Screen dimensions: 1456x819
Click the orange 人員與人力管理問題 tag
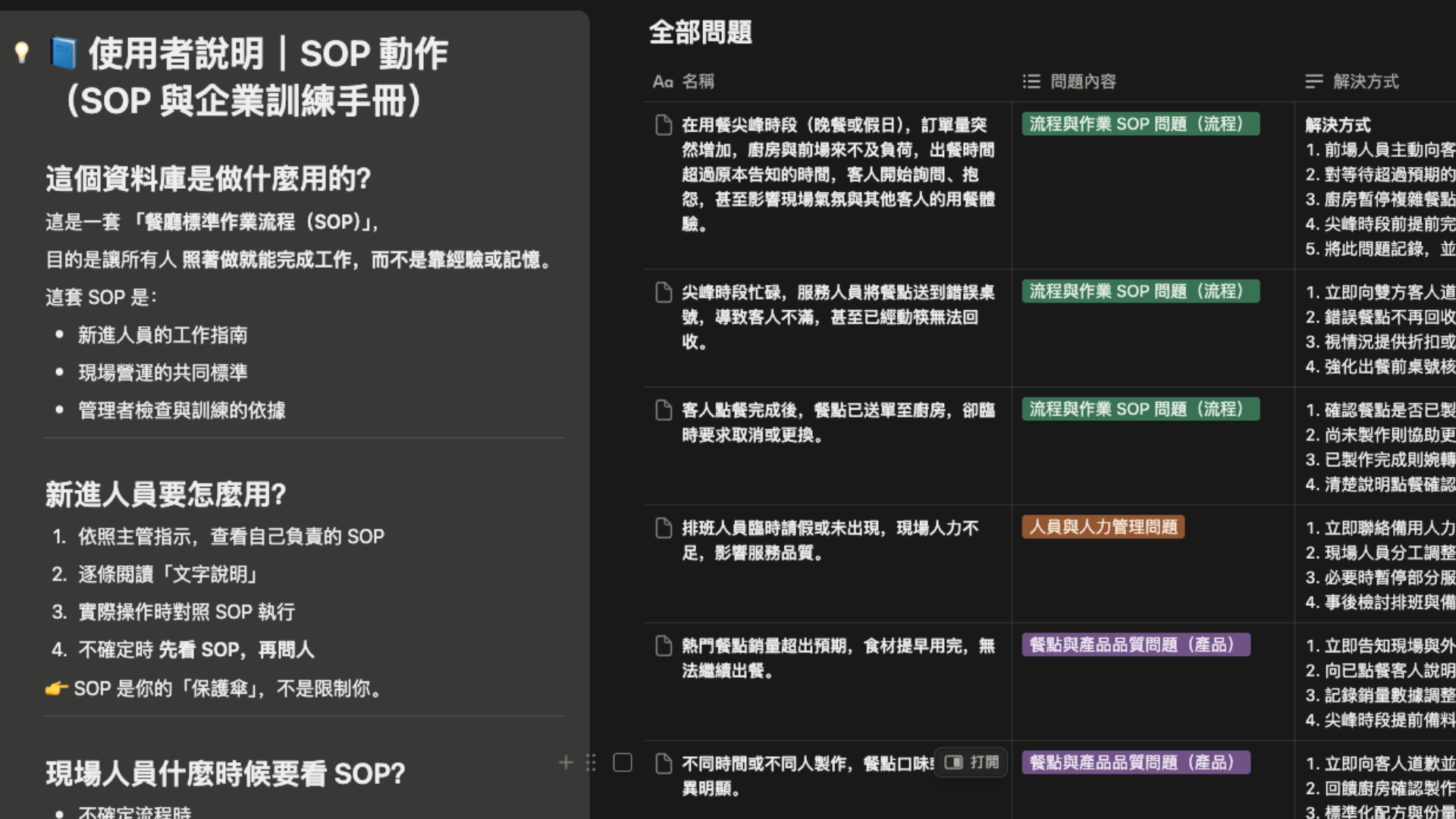1103,527
